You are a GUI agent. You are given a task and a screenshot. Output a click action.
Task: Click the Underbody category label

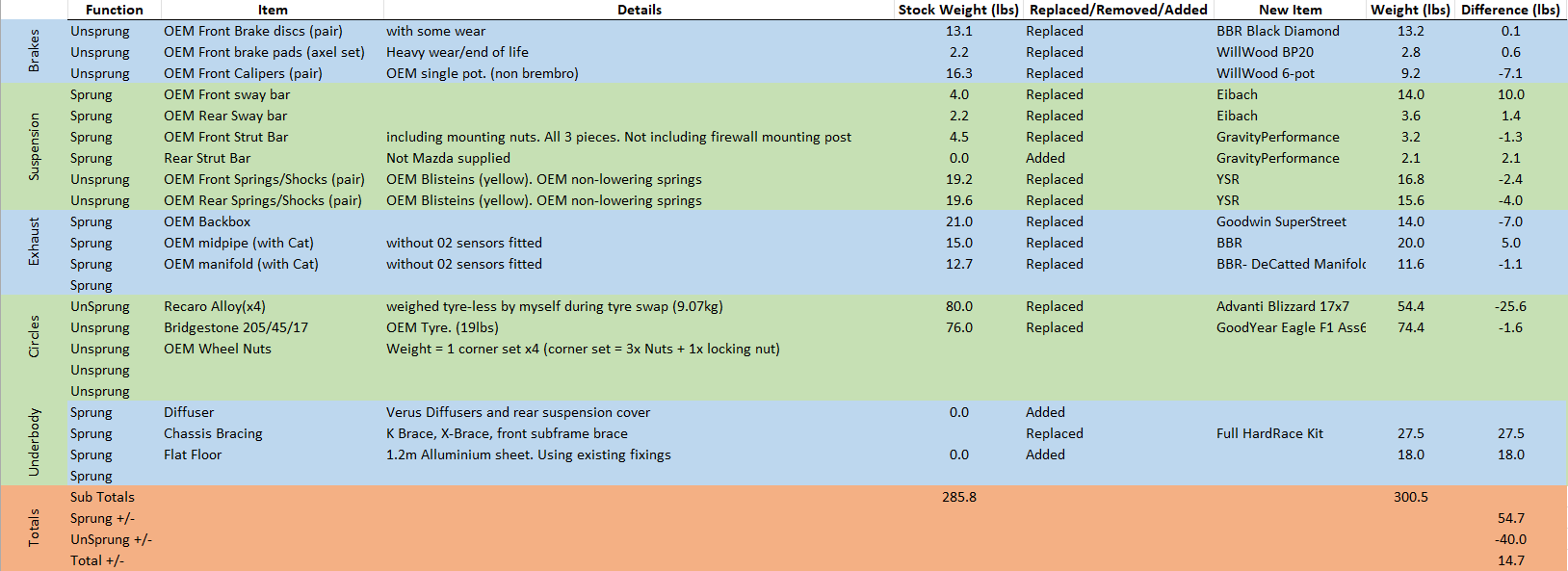click(34, 443)
